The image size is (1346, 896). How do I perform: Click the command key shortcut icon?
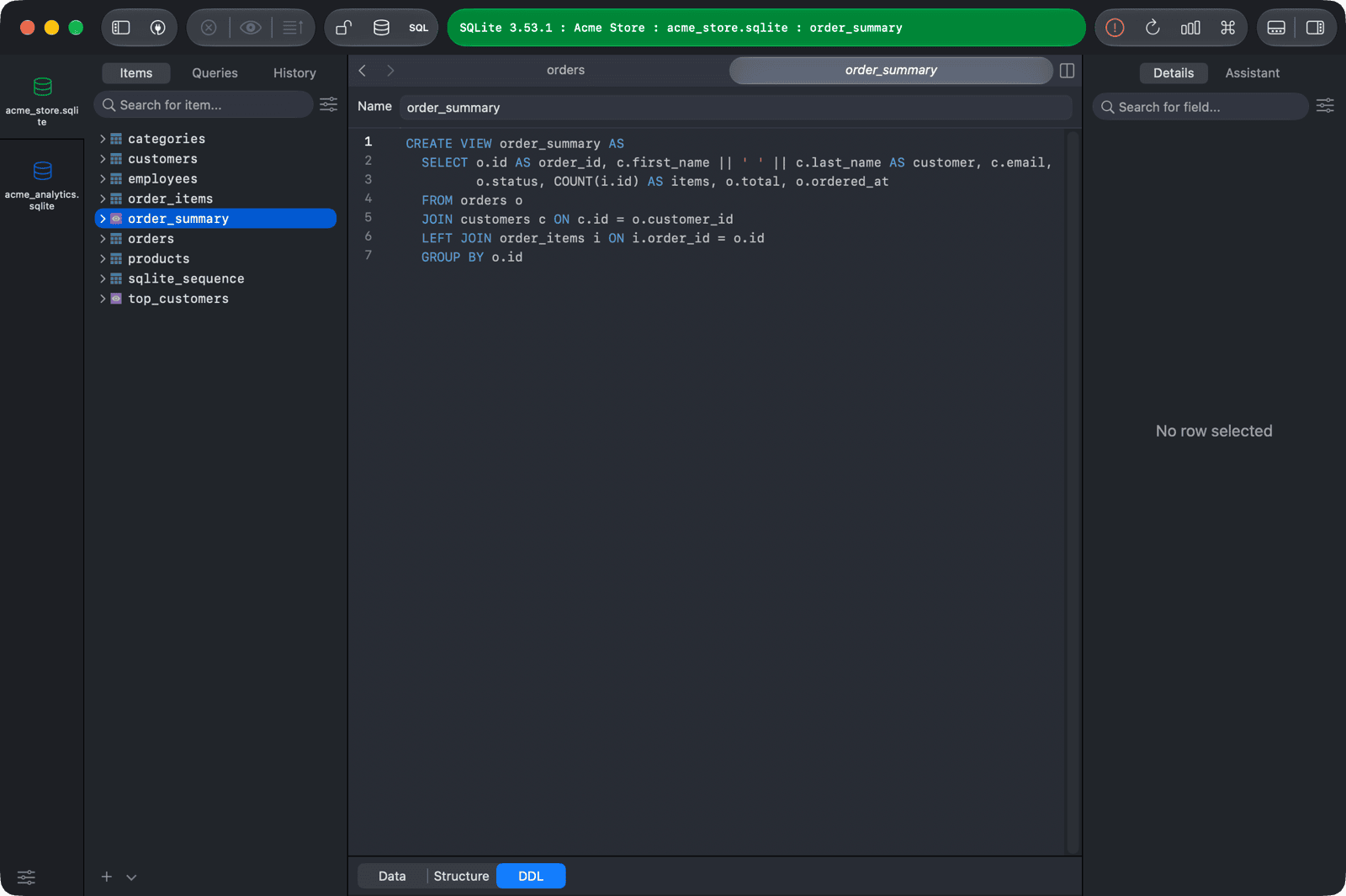[1227, 28]
